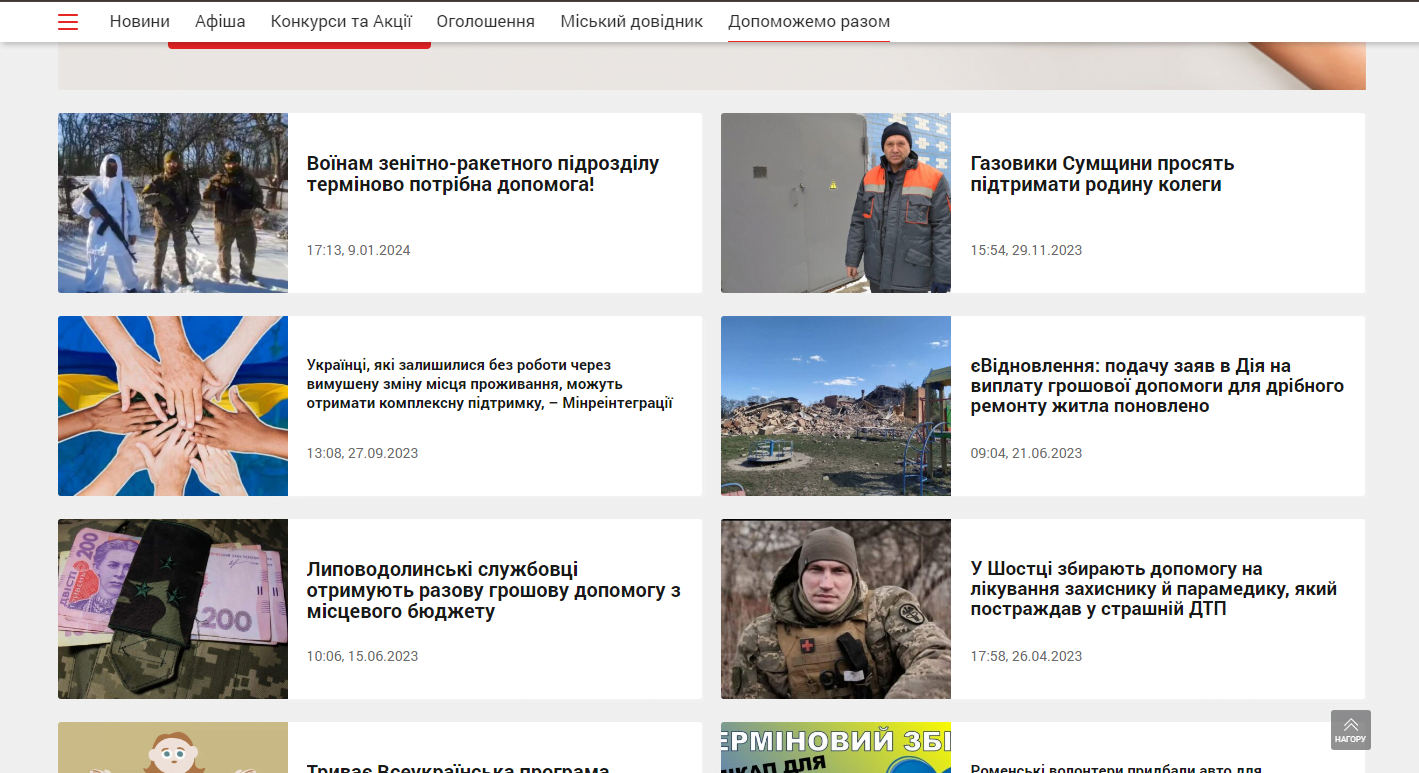
Task: Open Липоводолинські службовці article
Action: tap(494, 590)
